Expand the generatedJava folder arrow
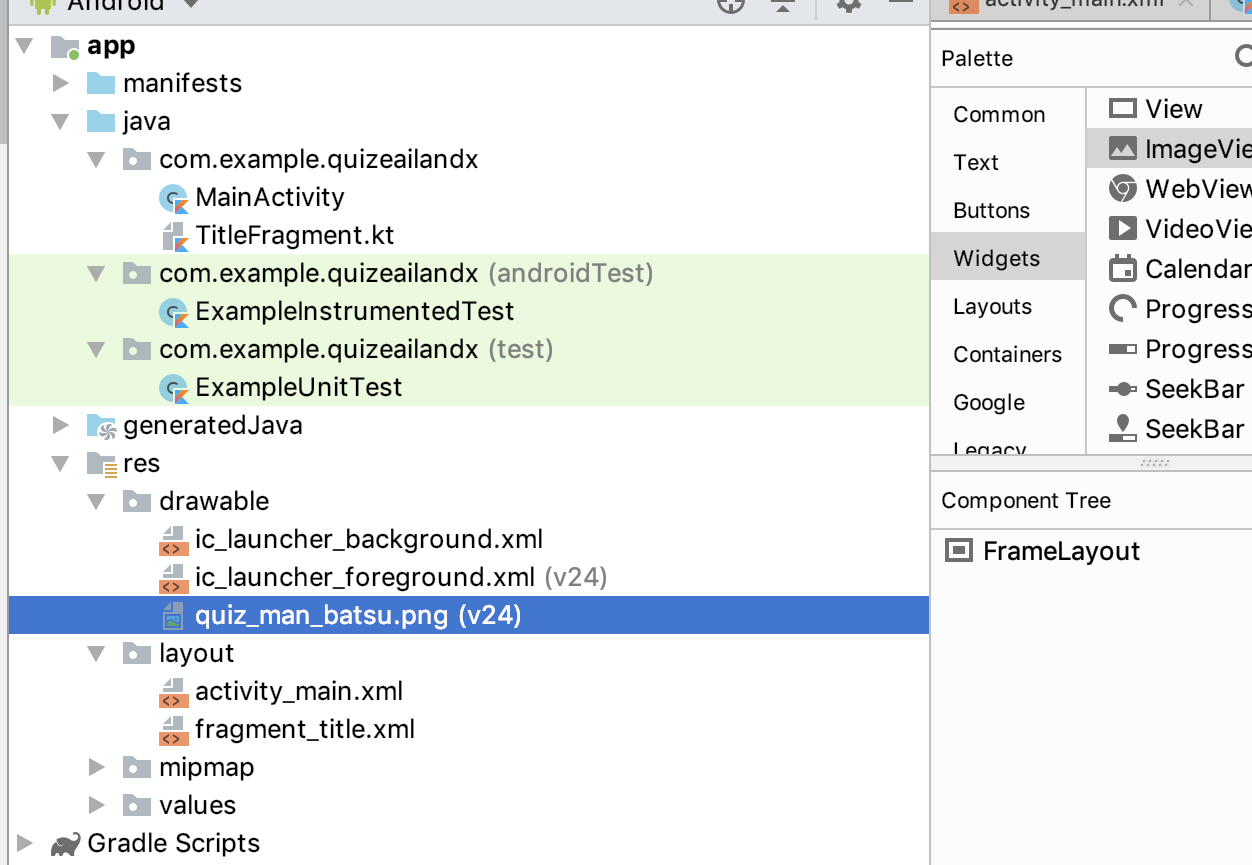 pyautogui.click(x=61, y=425)
